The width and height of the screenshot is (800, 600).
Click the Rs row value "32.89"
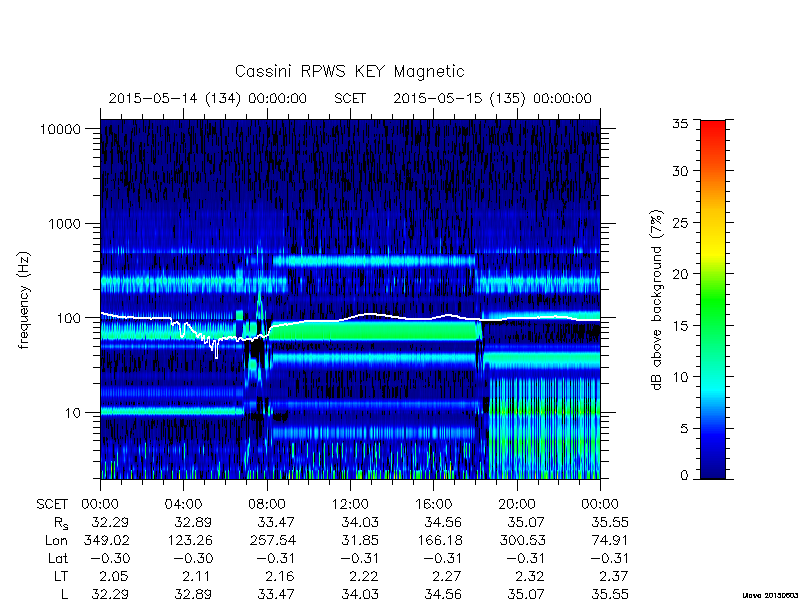tap(193, 522)
